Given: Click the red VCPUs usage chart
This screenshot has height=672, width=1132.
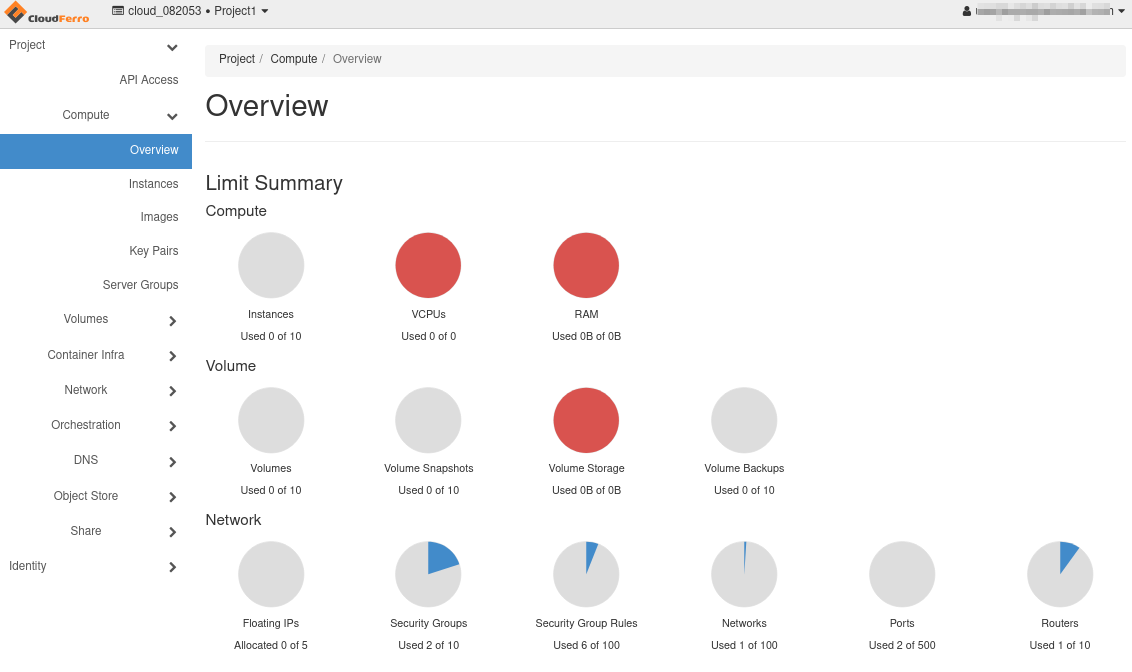Looking at the screenshot, I should point(428,265).
